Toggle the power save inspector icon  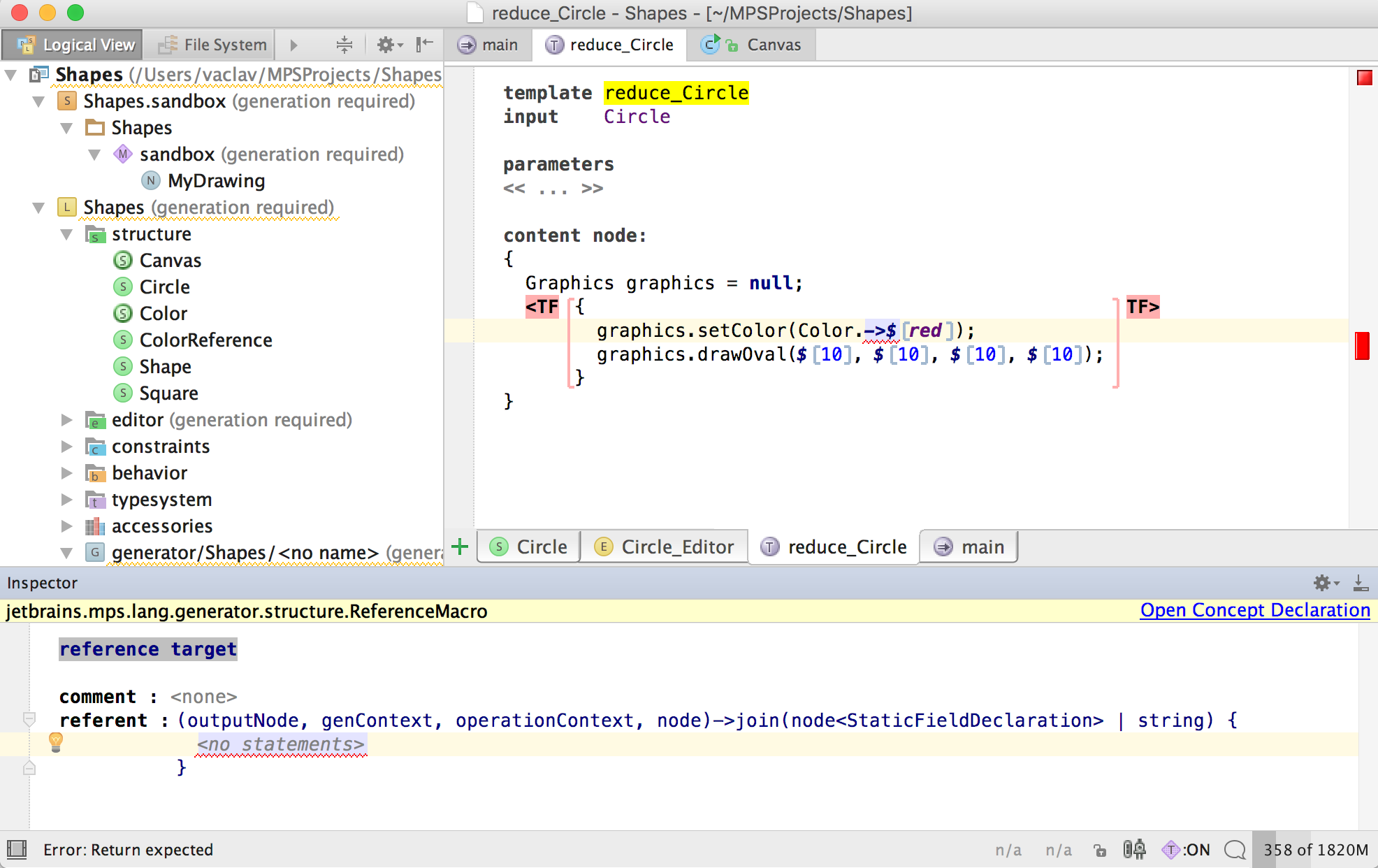coord(1134,850)
